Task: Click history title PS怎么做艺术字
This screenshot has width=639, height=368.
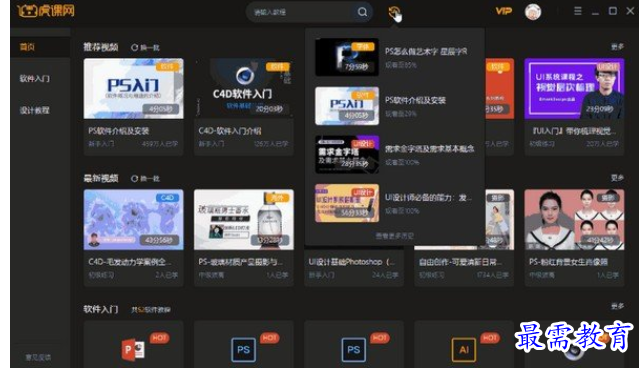Action: [x=426, y=51]
